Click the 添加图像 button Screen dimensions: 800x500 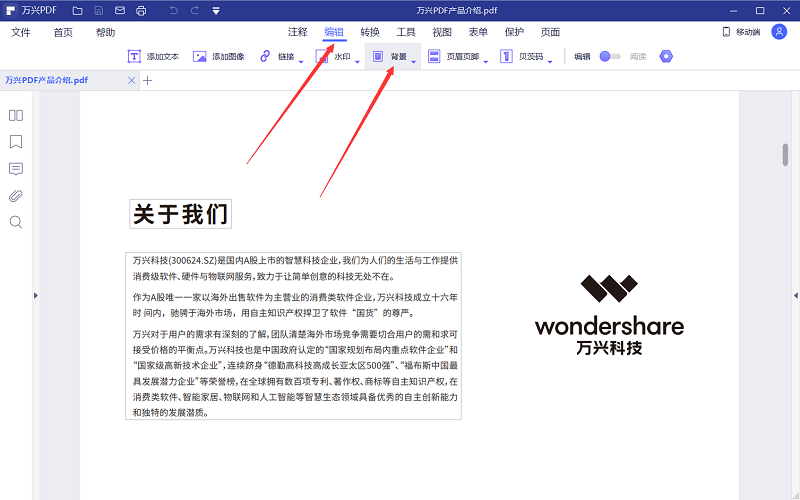218,57
